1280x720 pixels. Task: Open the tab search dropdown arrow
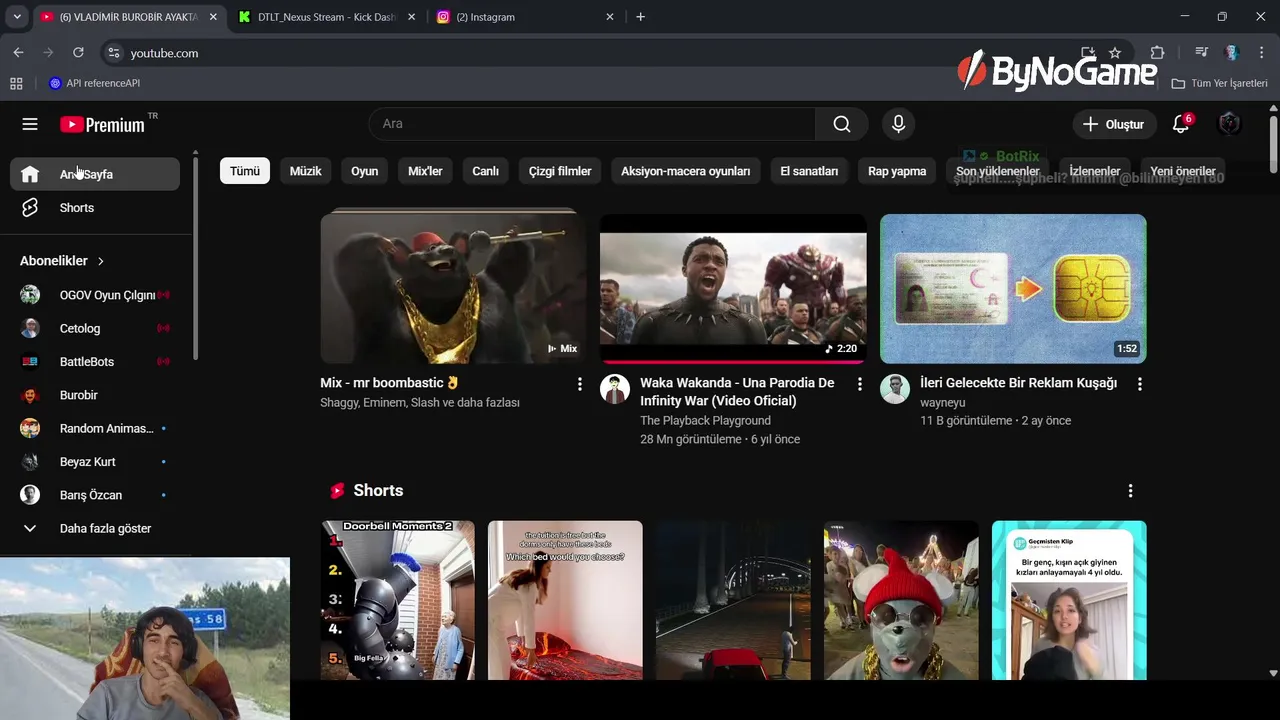(17, 17)
